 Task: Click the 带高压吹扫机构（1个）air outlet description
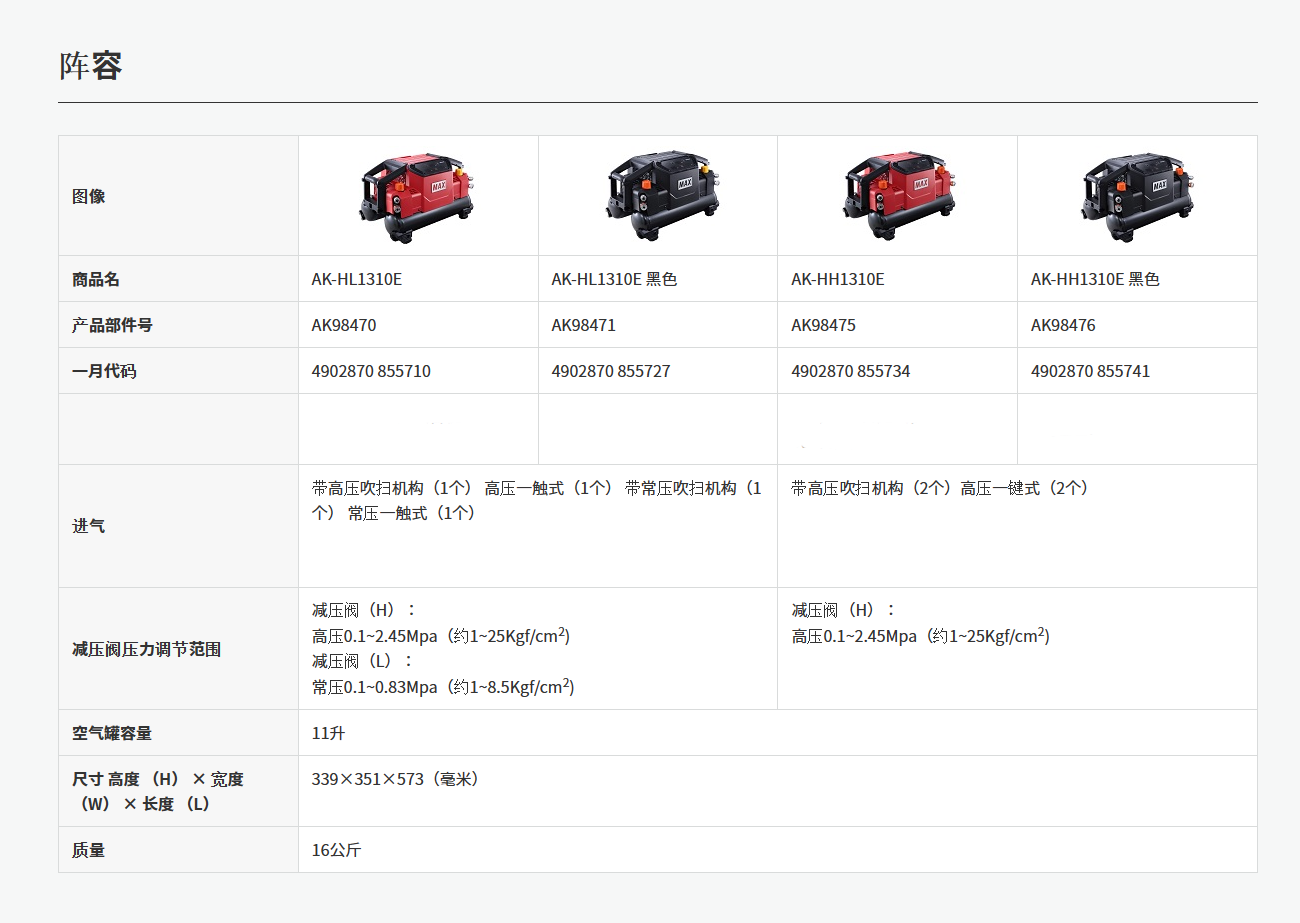(537, 500)
